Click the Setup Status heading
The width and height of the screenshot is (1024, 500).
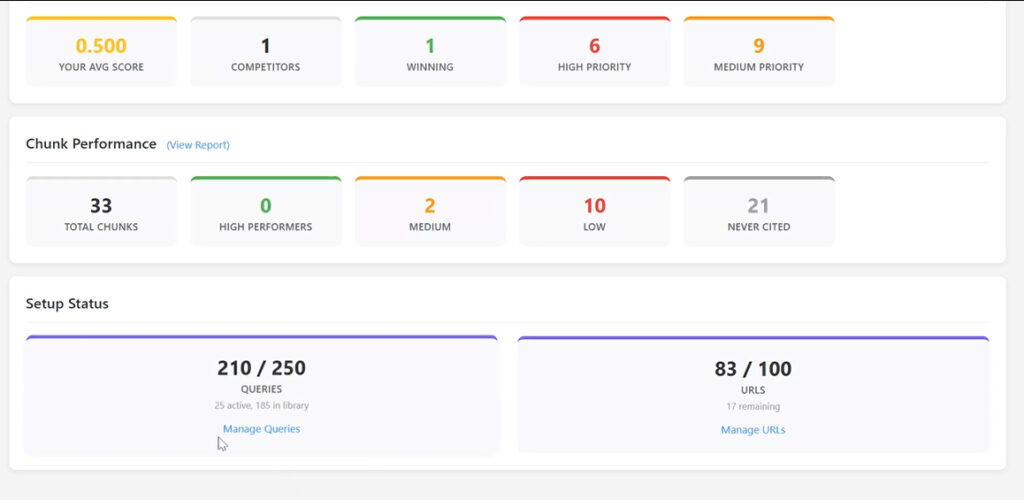pos(67,303)
